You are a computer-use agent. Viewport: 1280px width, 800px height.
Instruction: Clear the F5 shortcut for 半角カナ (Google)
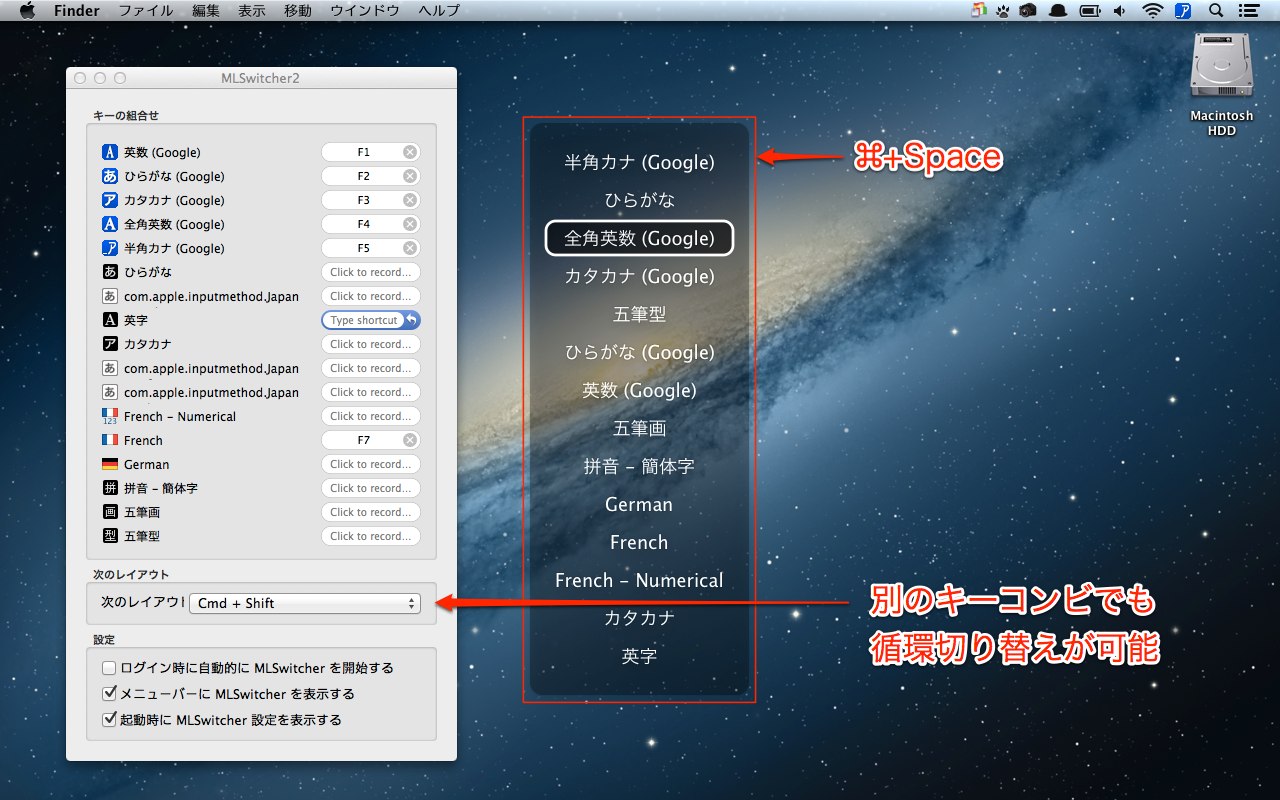click(x=410, y=248)
